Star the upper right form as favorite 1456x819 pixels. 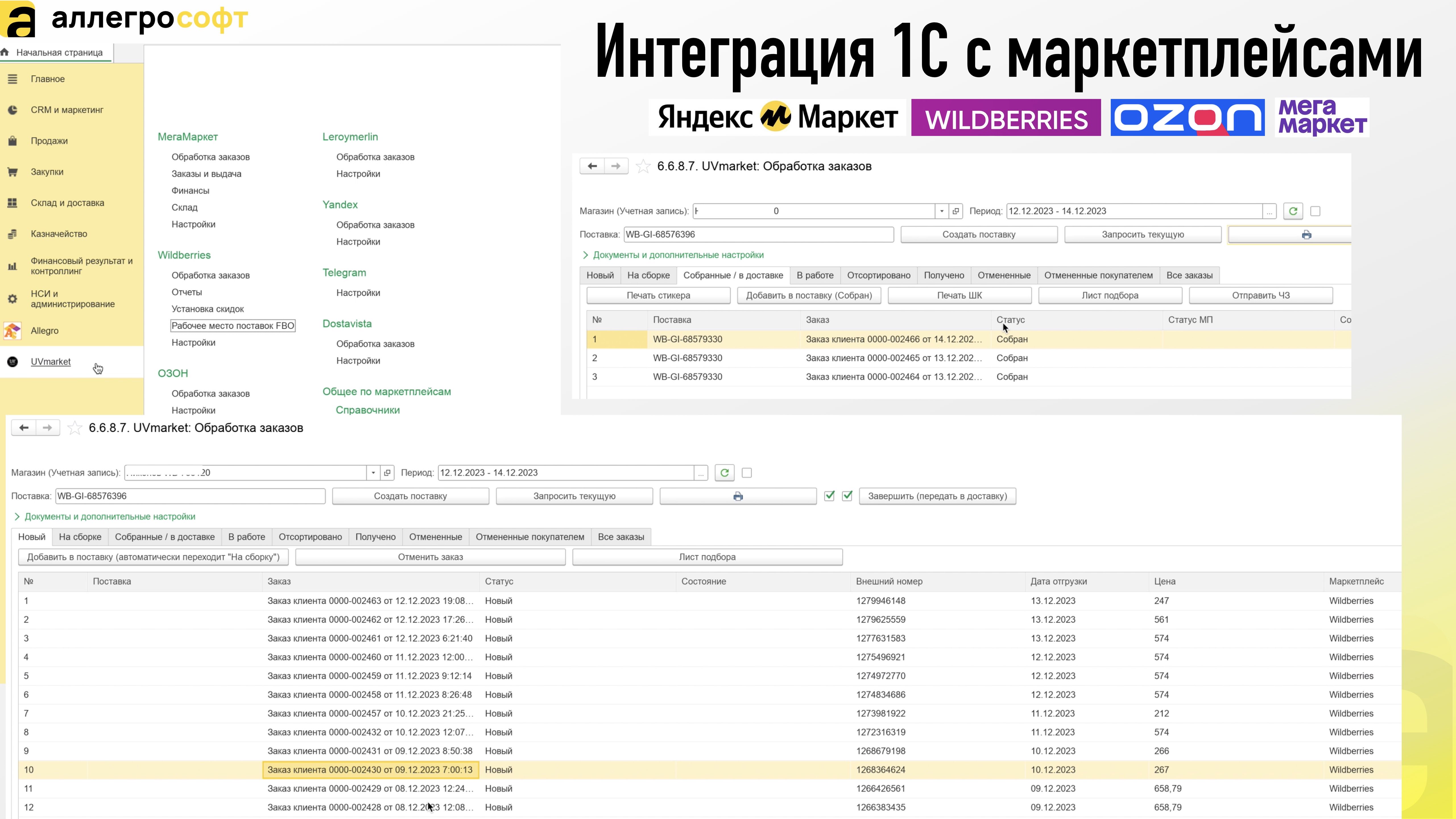(x=643, y=166)
